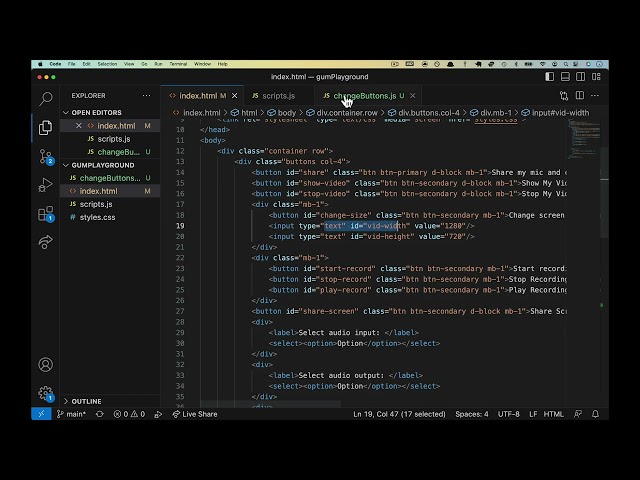640x480 pixels.
Task: Open Run and Debug view
Action: [45, 185]
